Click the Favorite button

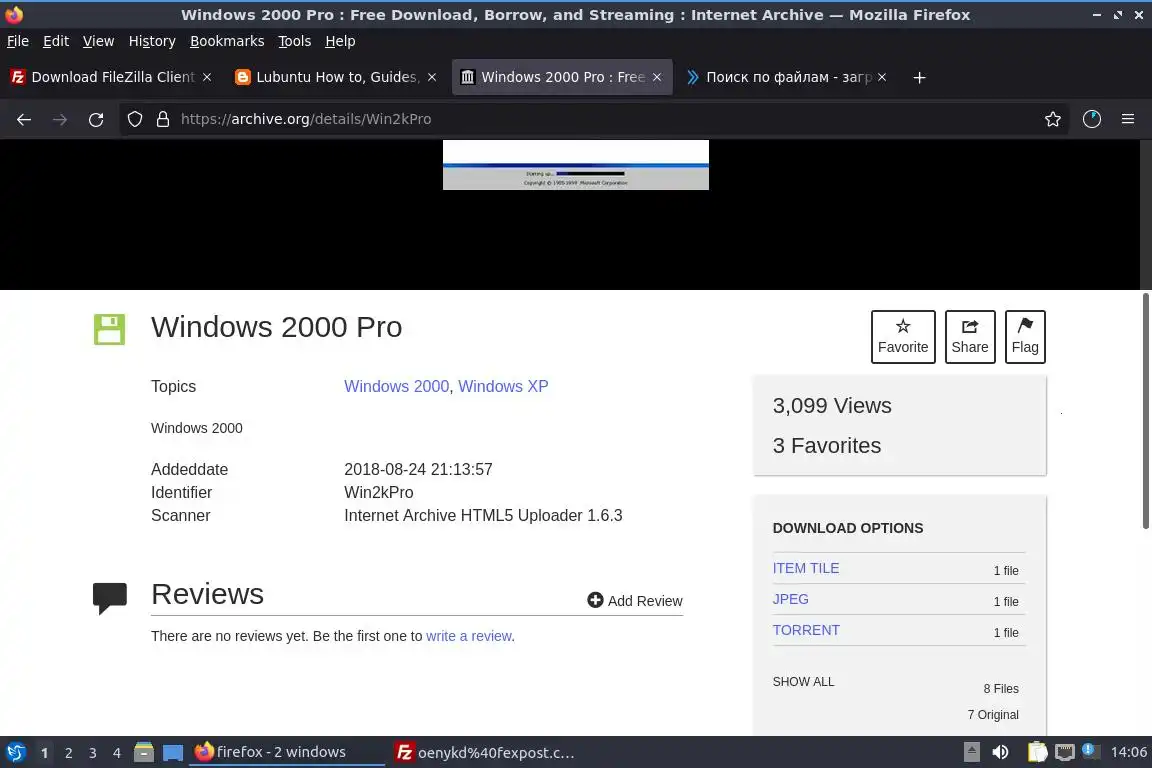point(903,337)
